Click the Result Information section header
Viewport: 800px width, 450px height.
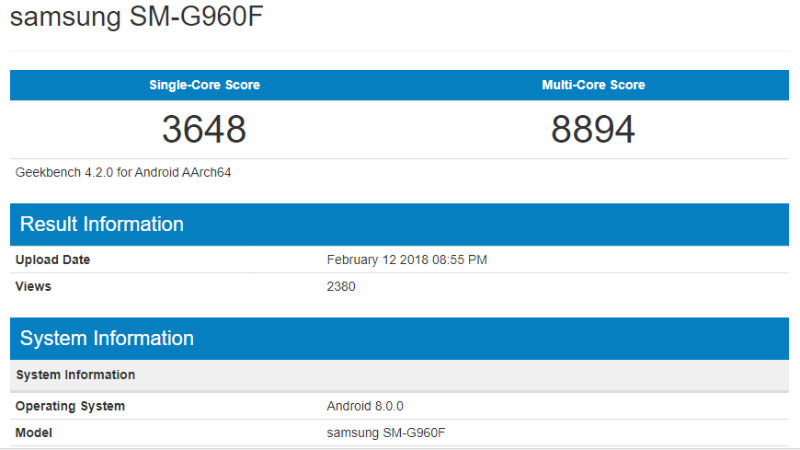399,224
